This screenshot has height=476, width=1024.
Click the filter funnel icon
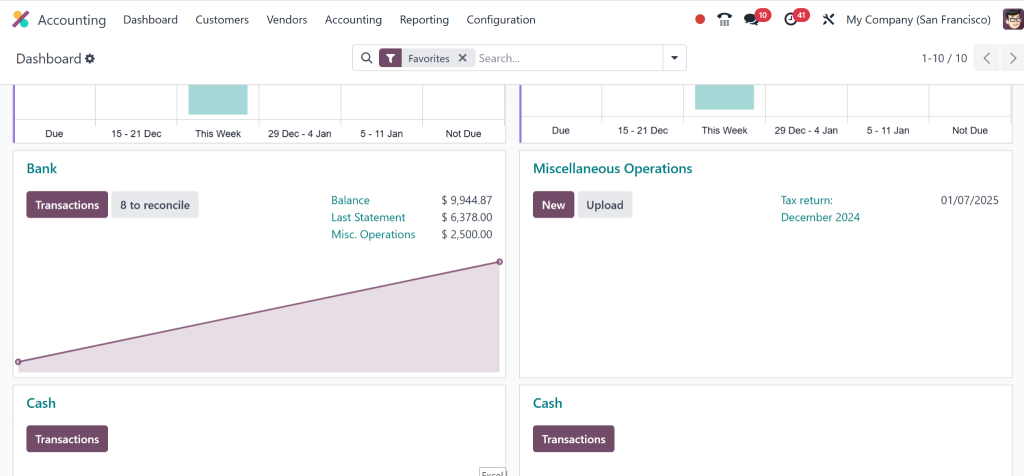coord(390,58)
